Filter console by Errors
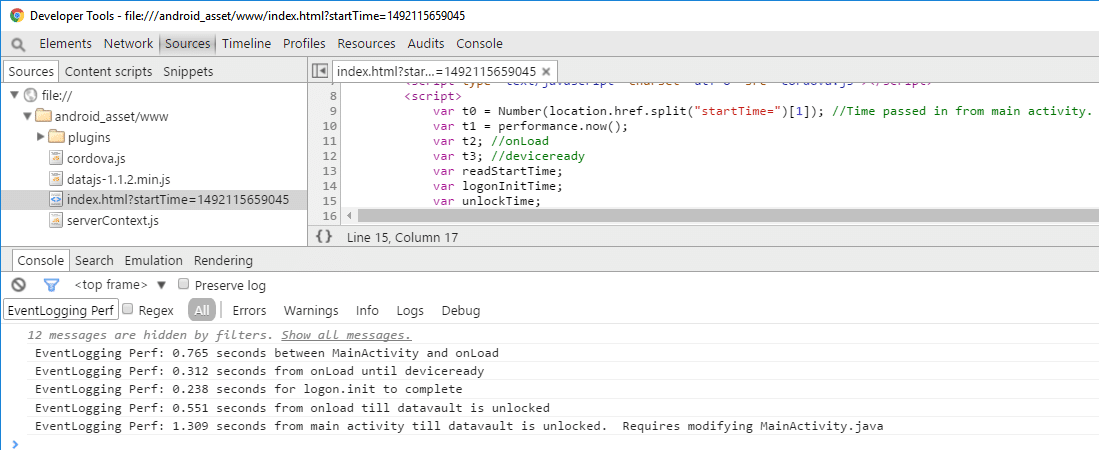 (x=250, y=310)
